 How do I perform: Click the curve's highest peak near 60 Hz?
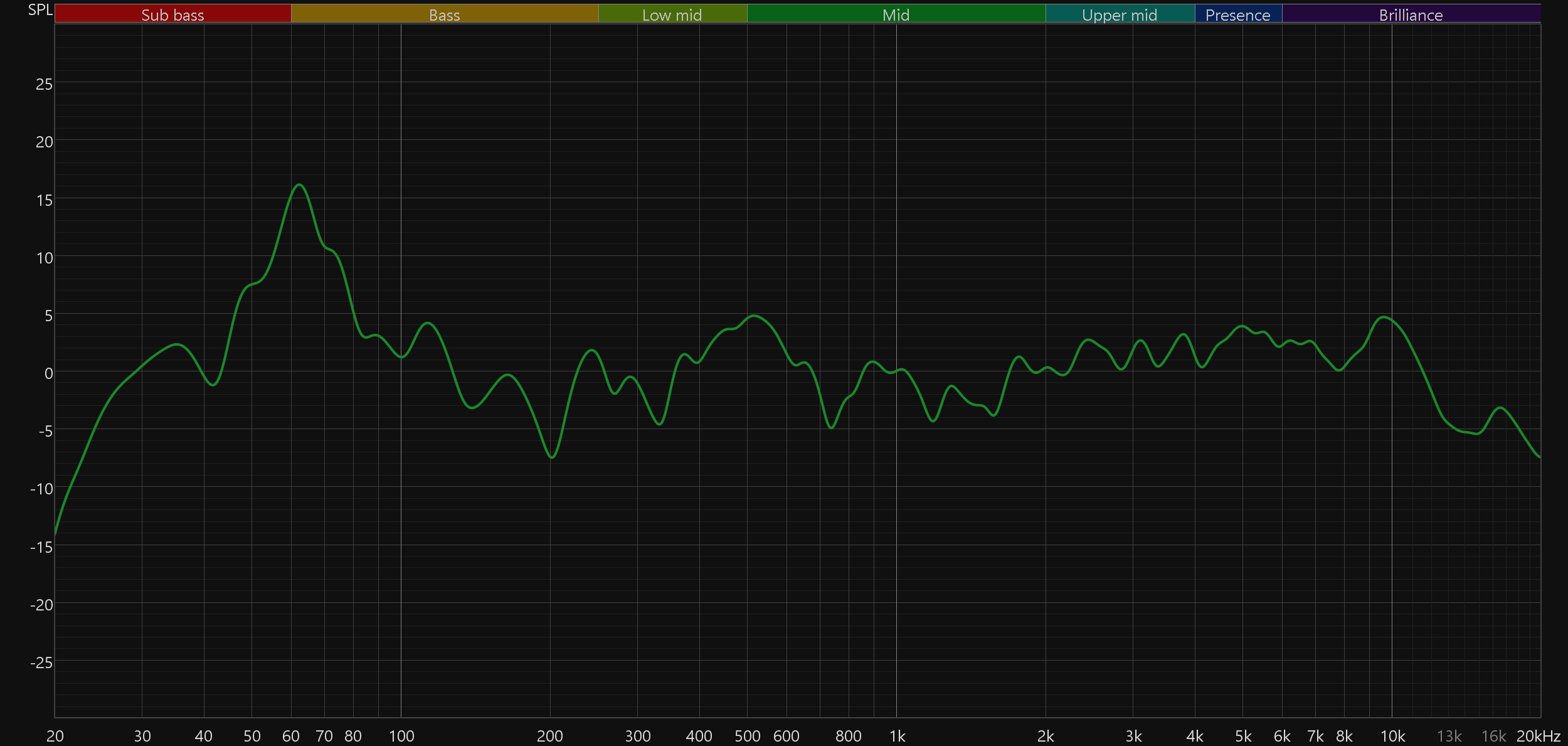(x=300, y=184)
